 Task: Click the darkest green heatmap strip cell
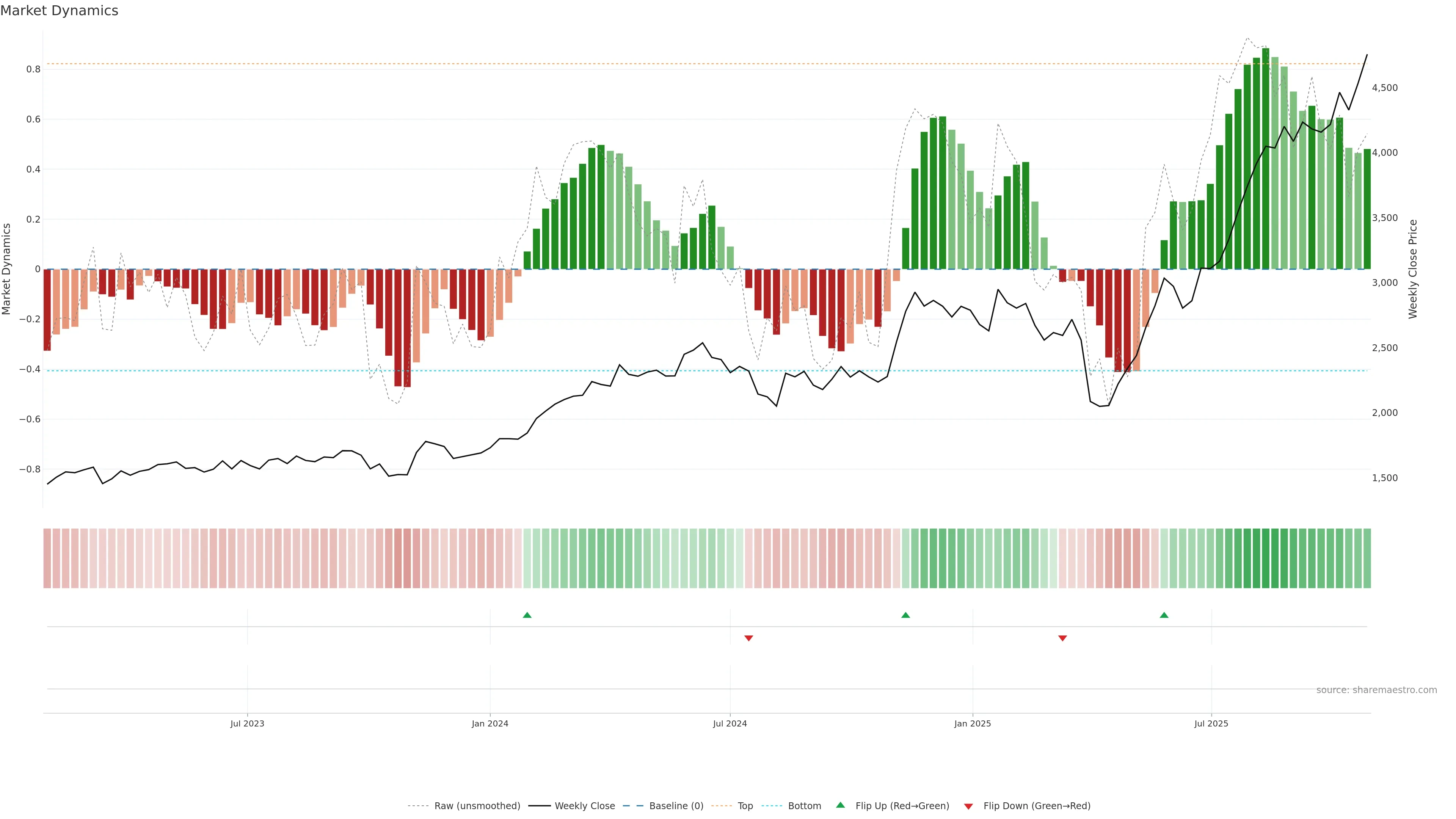1266,558
